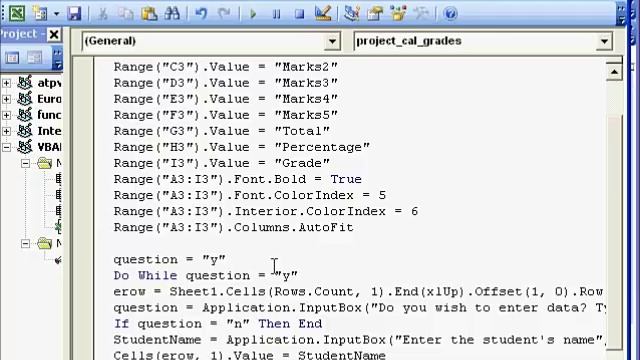Viewport: 640px width, 360px height.
Task: Stop execution with the Reset icon
Action: point(300,14)
